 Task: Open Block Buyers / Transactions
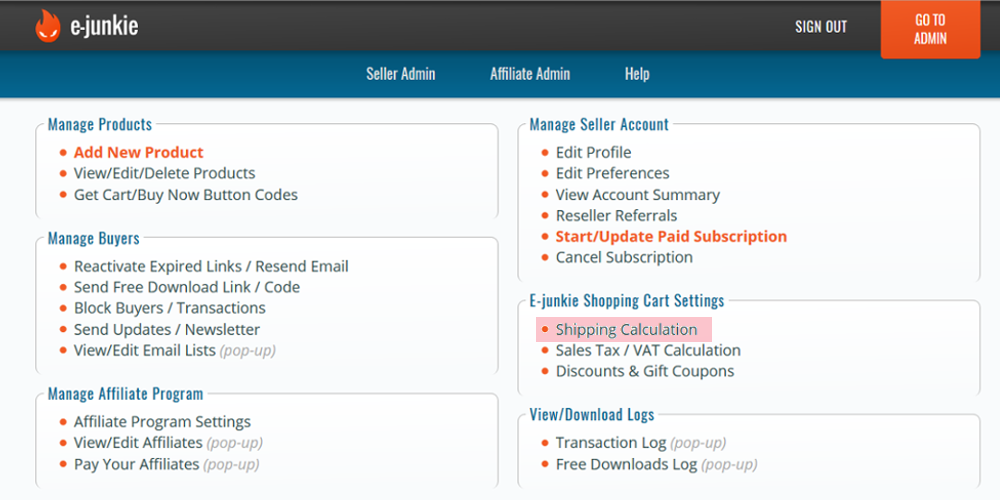(x=170, y=308)
